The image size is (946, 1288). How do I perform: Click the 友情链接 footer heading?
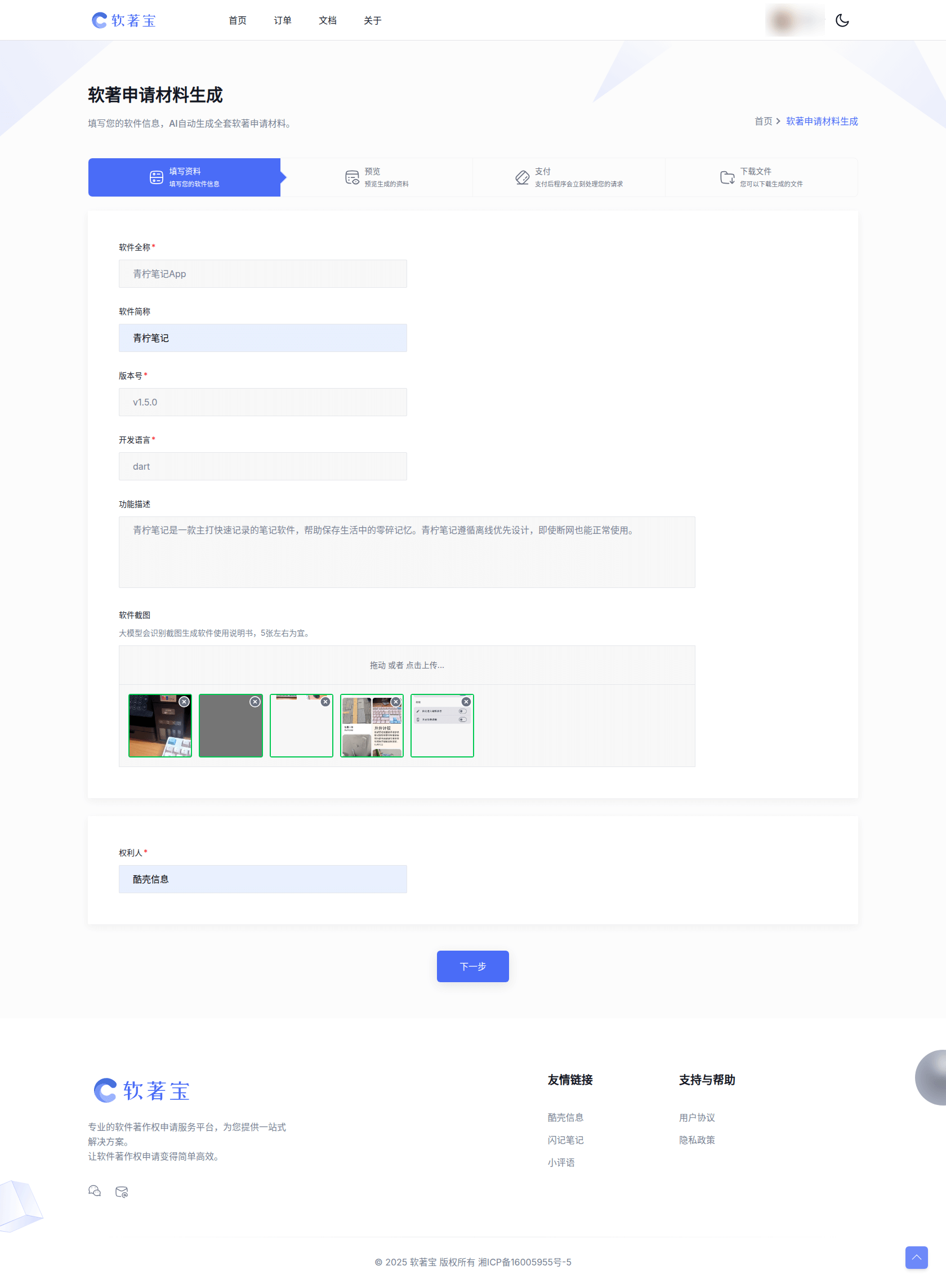570,1080
